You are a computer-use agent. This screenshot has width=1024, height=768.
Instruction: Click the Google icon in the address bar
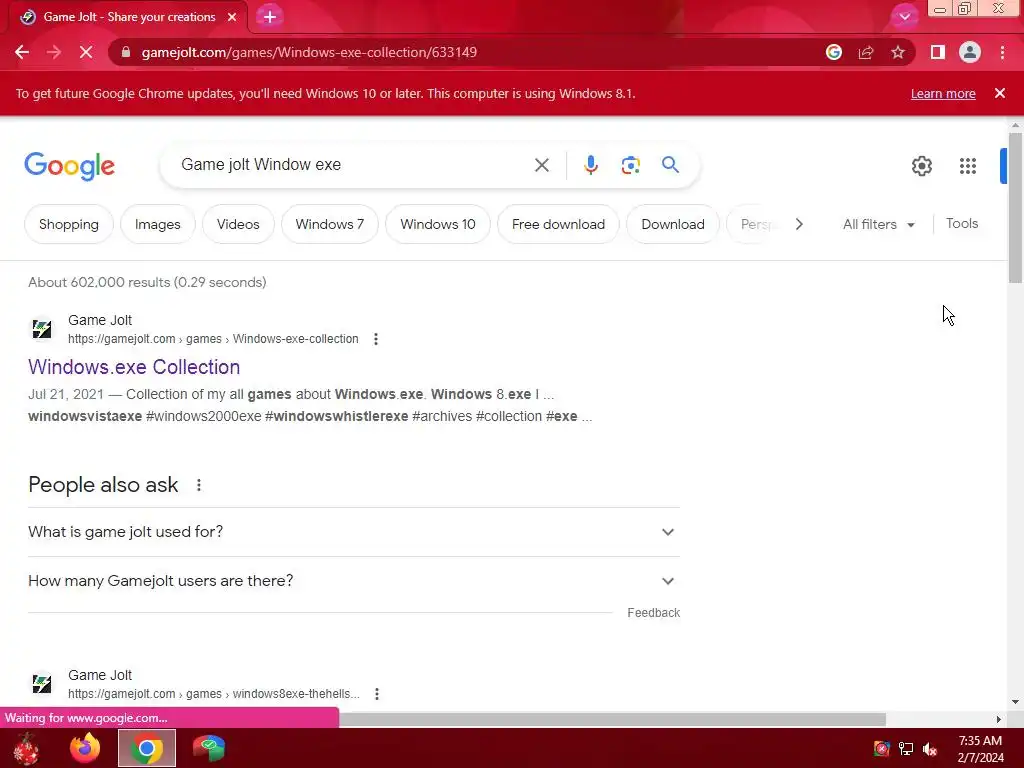[833, 52]
